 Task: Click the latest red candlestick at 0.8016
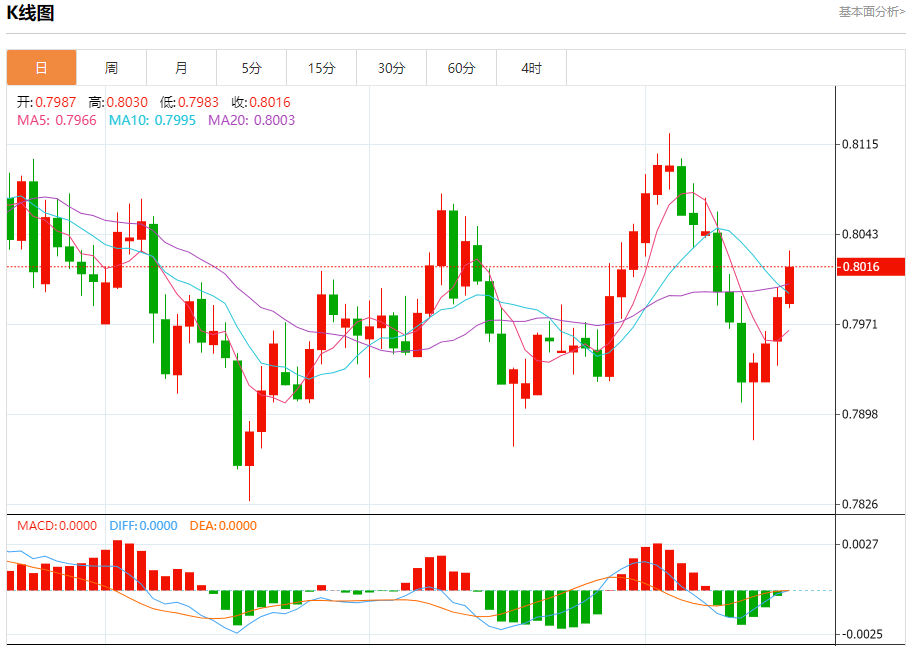(x=789, y=285)
